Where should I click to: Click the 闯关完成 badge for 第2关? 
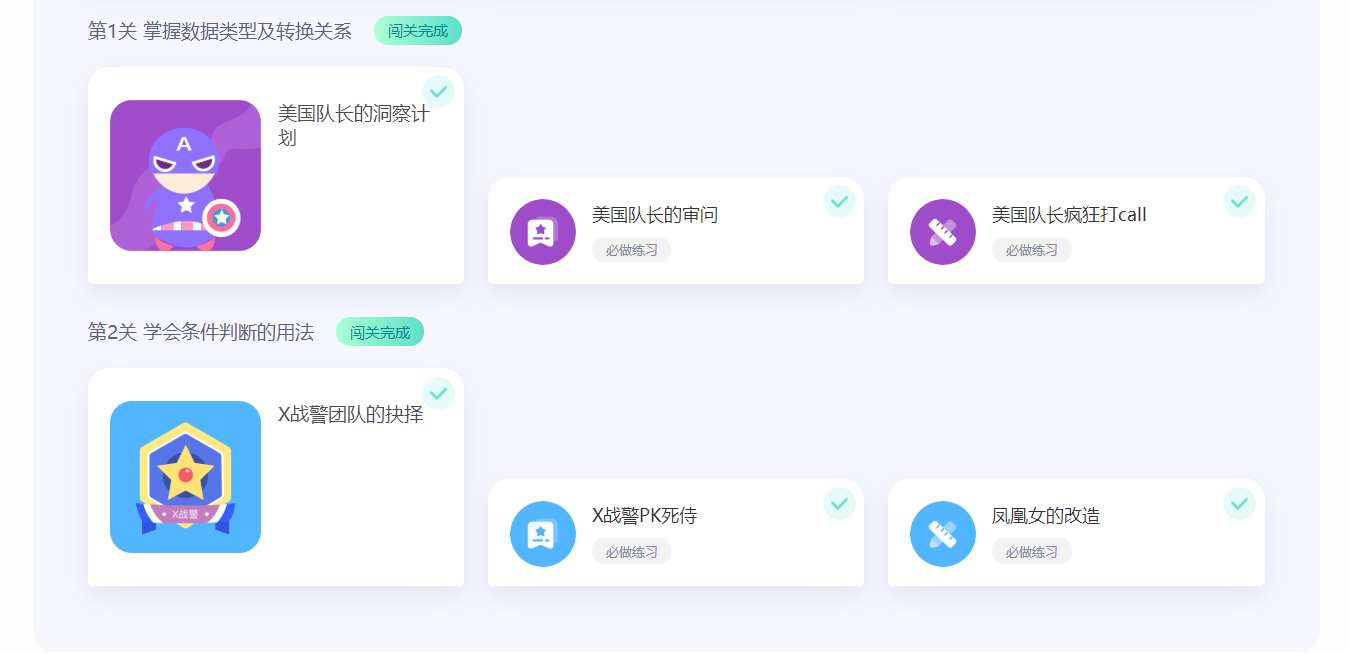coord(380,332)
